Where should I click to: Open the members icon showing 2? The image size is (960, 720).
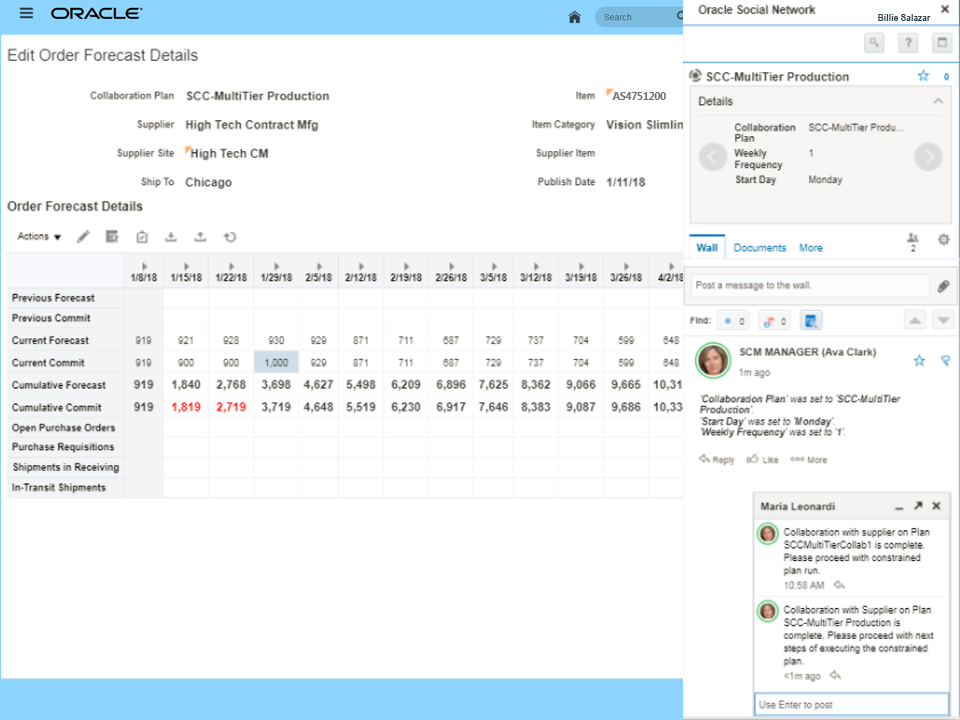pyautogui.click(x=913, y=242)
